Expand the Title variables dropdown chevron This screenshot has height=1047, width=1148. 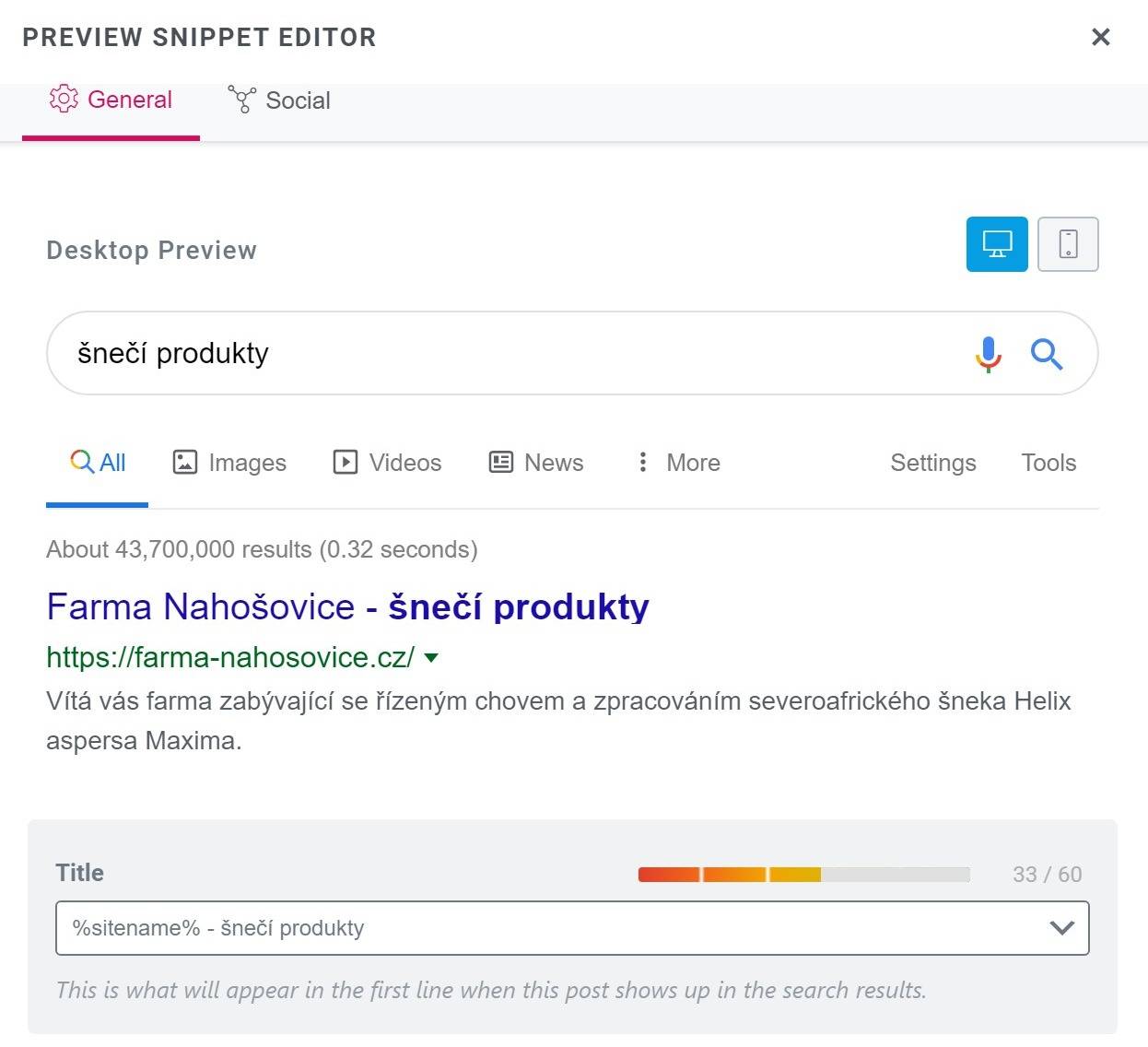point(1062,928)
